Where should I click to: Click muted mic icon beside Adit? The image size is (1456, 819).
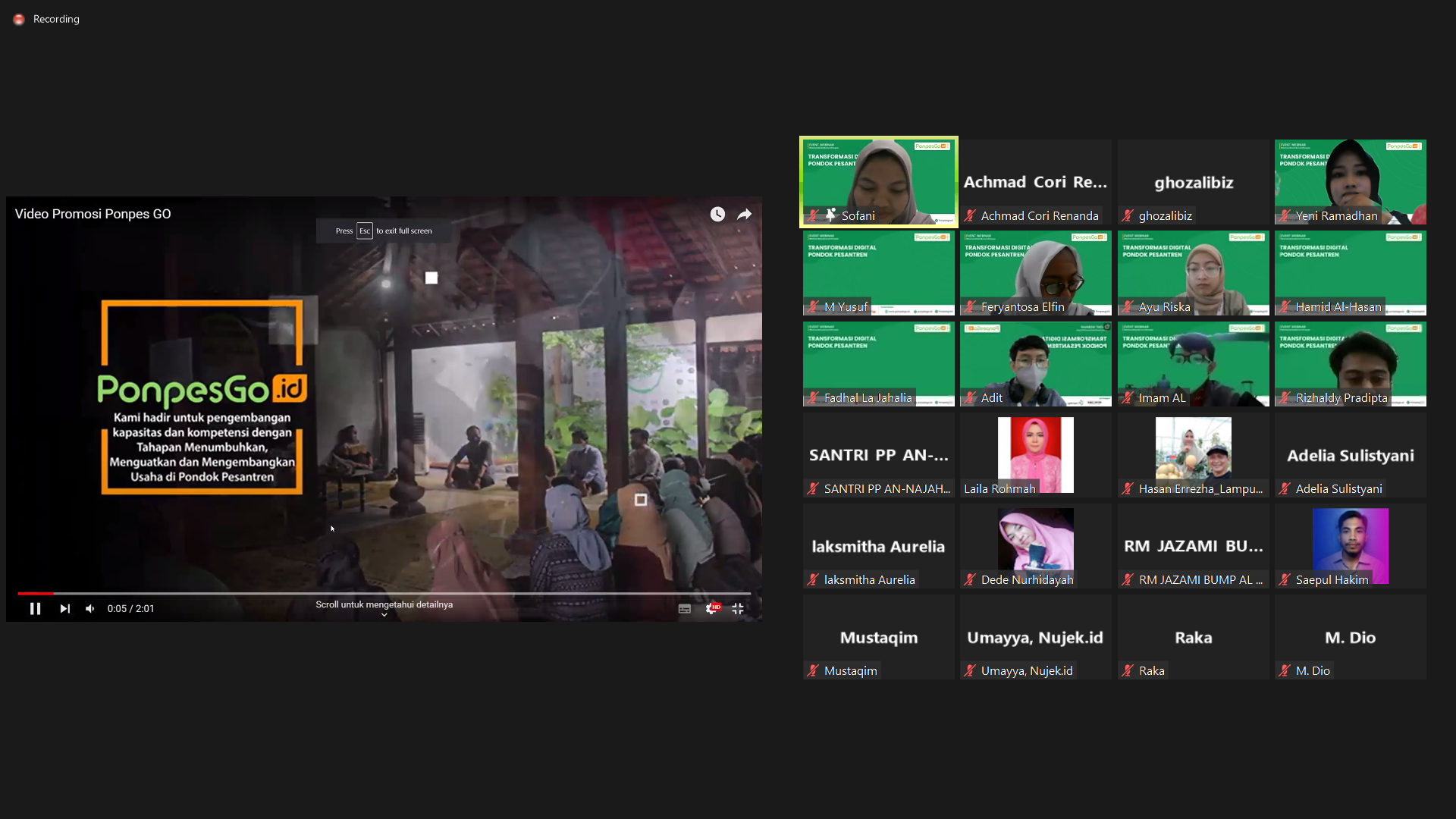(970, 397)
